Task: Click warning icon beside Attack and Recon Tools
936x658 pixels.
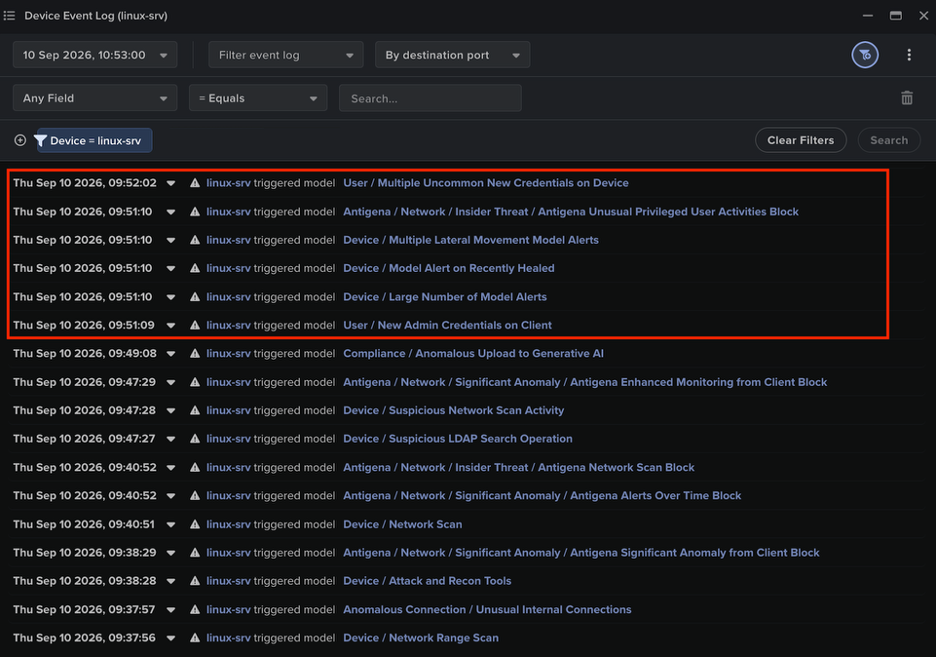Action: 195,581
